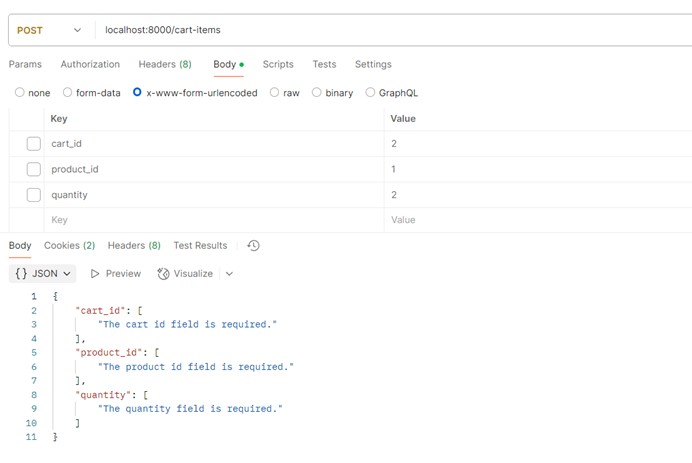Open the response Cookies tab
692x463 pixels.
69,246
